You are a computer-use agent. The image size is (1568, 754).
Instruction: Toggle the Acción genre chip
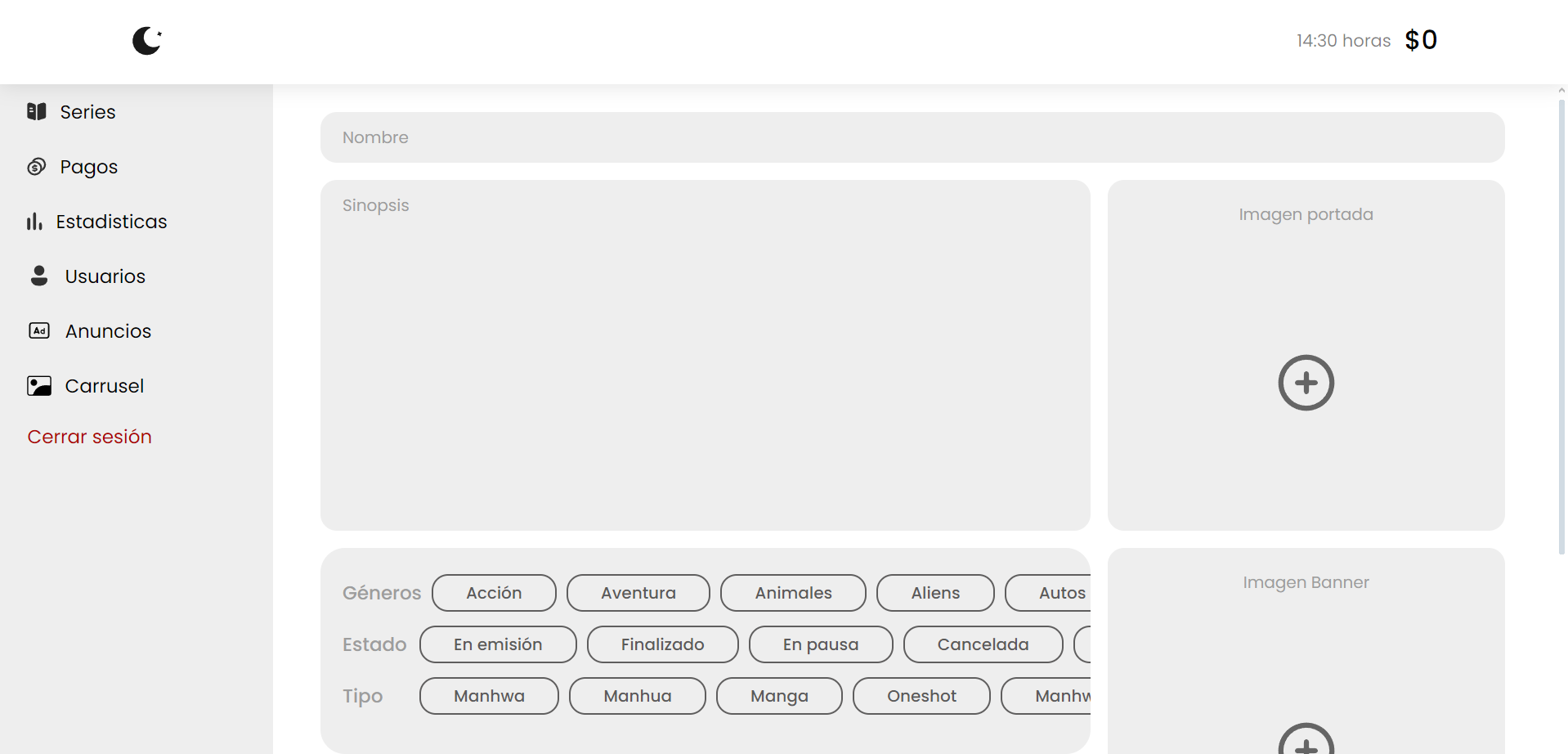click(x=494, y=593)
